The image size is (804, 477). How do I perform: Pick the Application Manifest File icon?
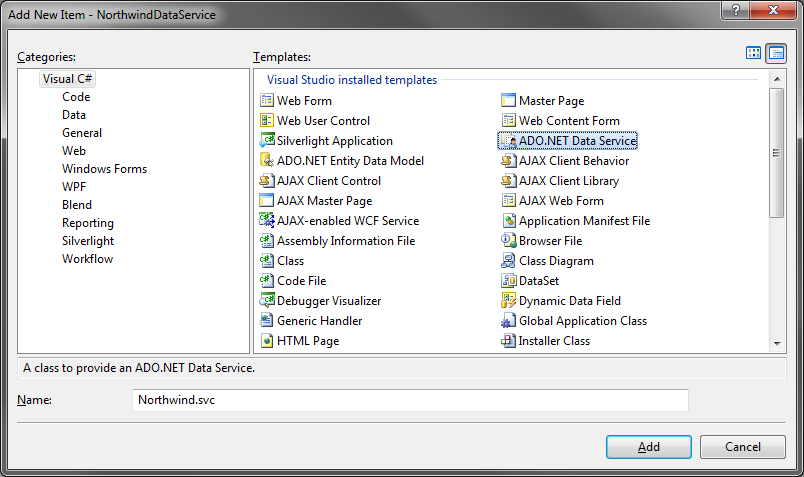tap(509, 221)
